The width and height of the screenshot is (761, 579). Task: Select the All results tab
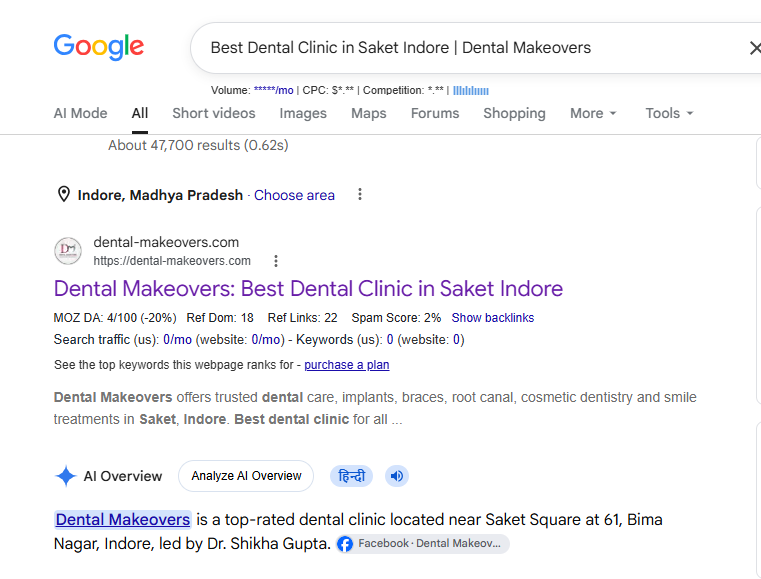point(140,113)
